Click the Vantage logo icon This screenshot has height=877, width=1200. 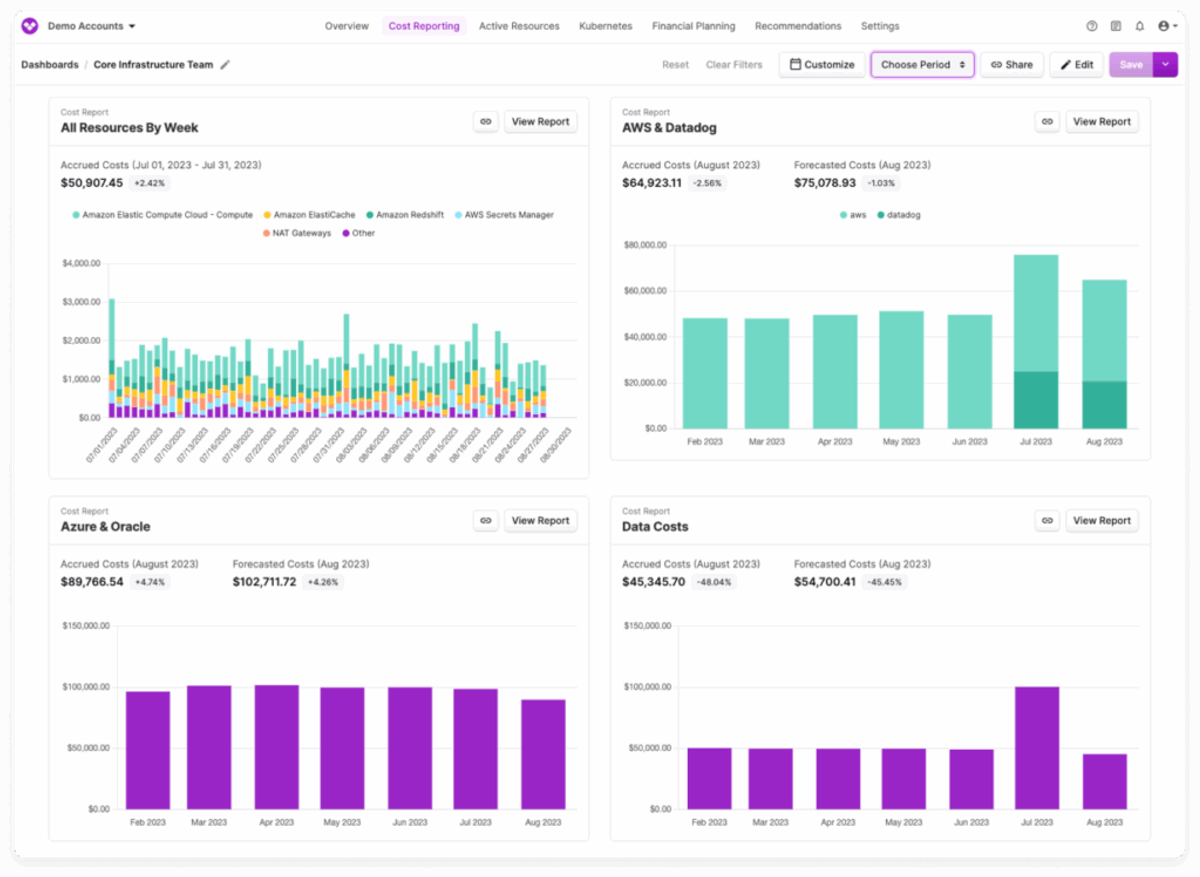coord(29,26)
